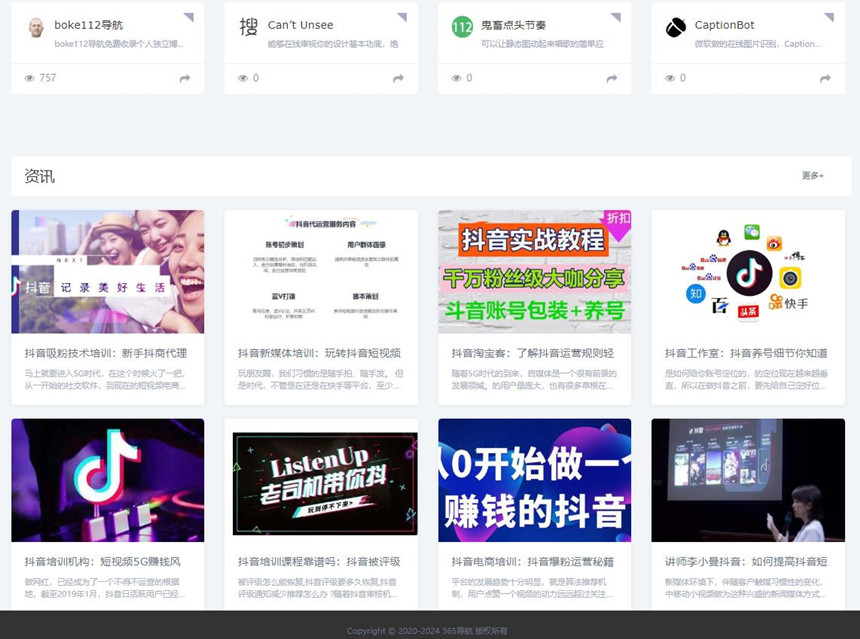This screenshot has width=860, height=639.
Task: Click the eye views icon on 鬼畜点头节奏 card
Action: [456, 78]
